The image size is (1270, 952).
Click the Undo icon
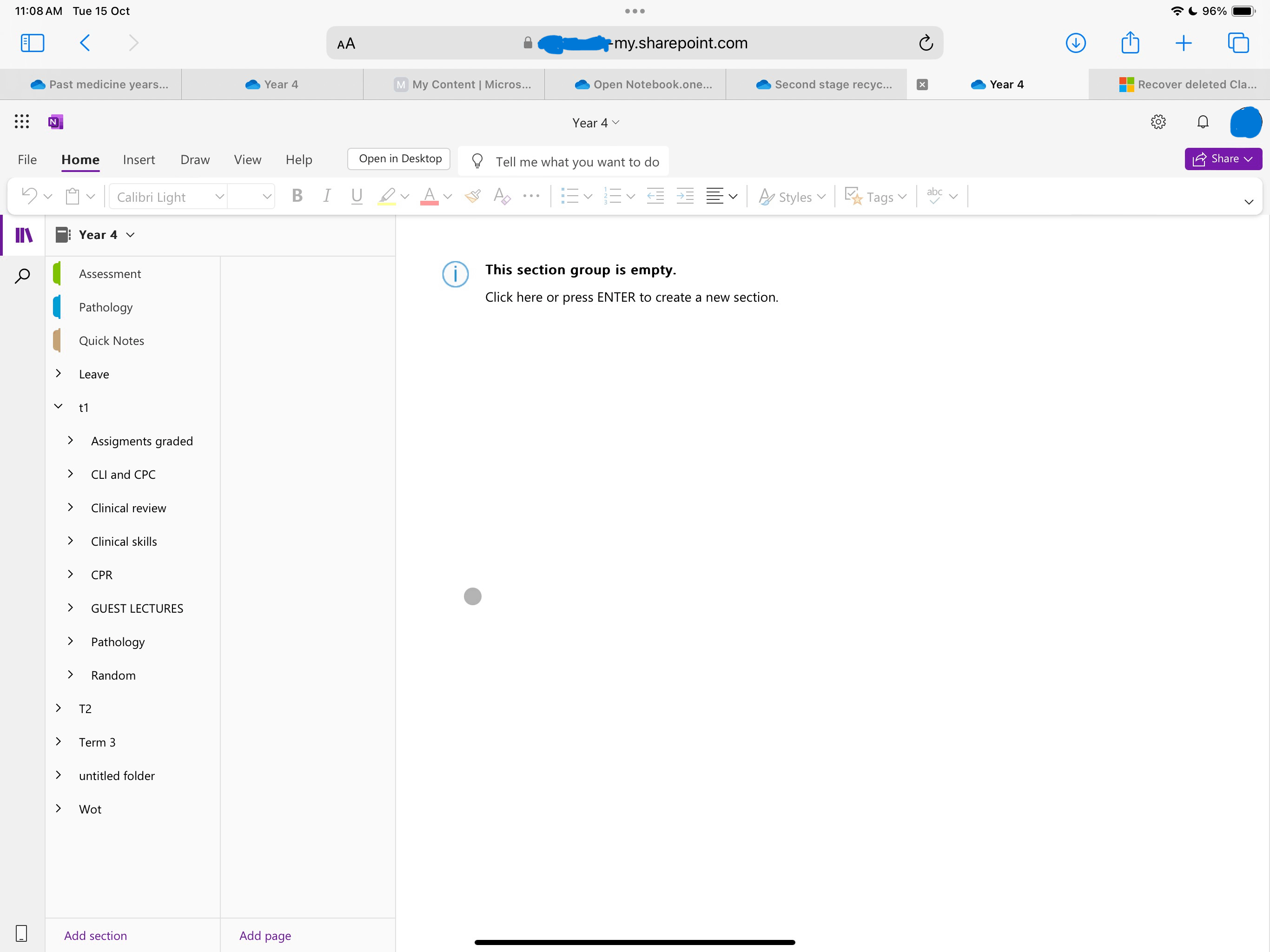29,196
